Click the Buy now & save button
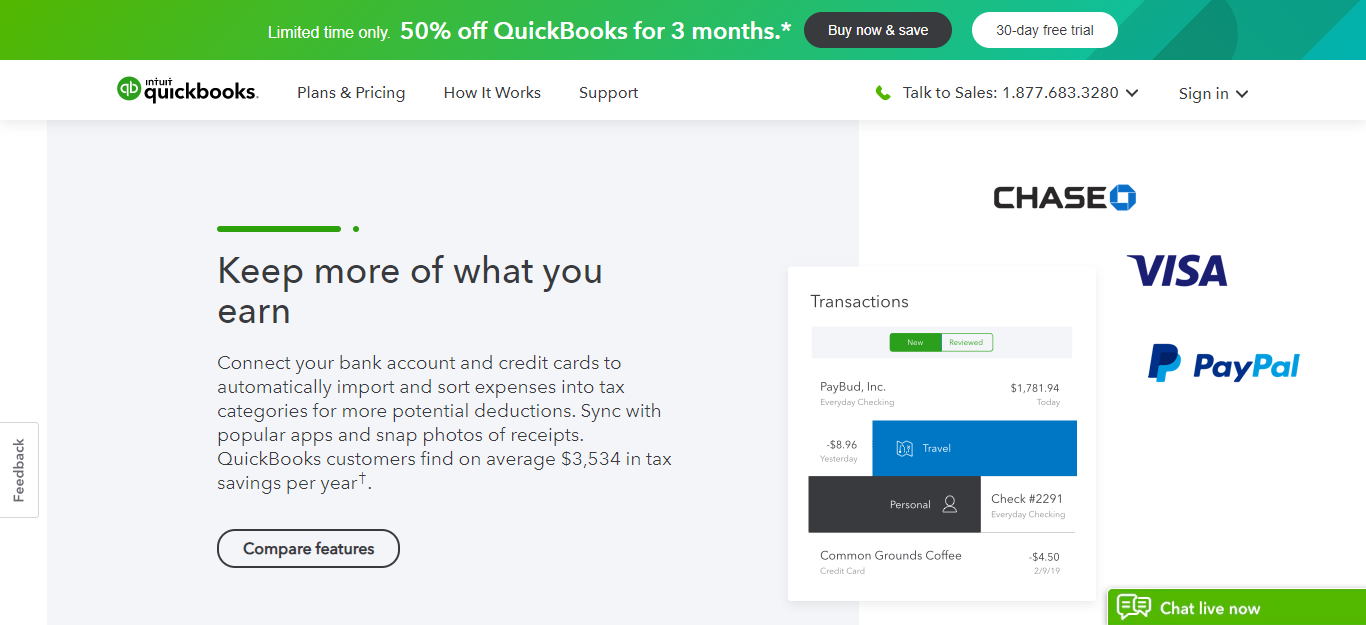1366x625 pixels. [878, 30]
